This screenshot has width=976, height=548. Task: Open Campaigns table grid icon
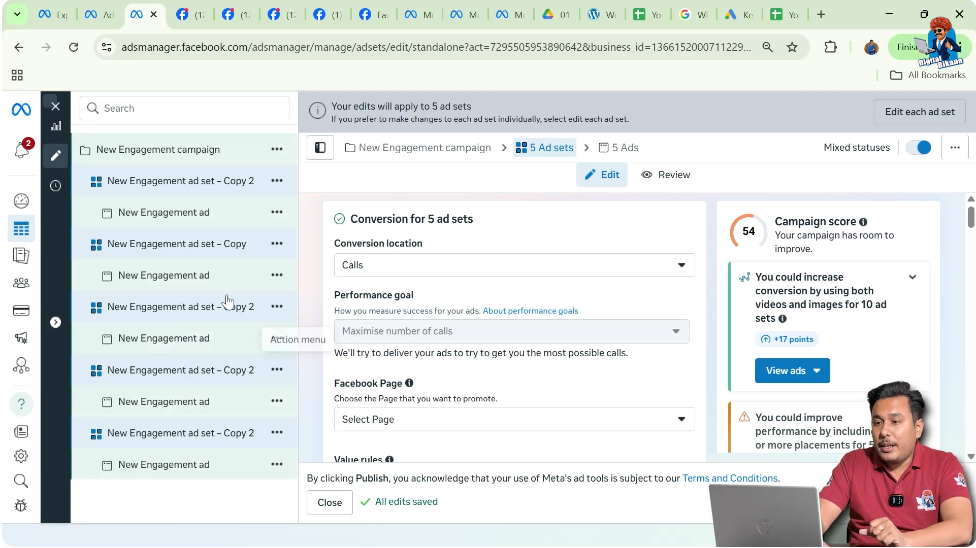point(21,229)
